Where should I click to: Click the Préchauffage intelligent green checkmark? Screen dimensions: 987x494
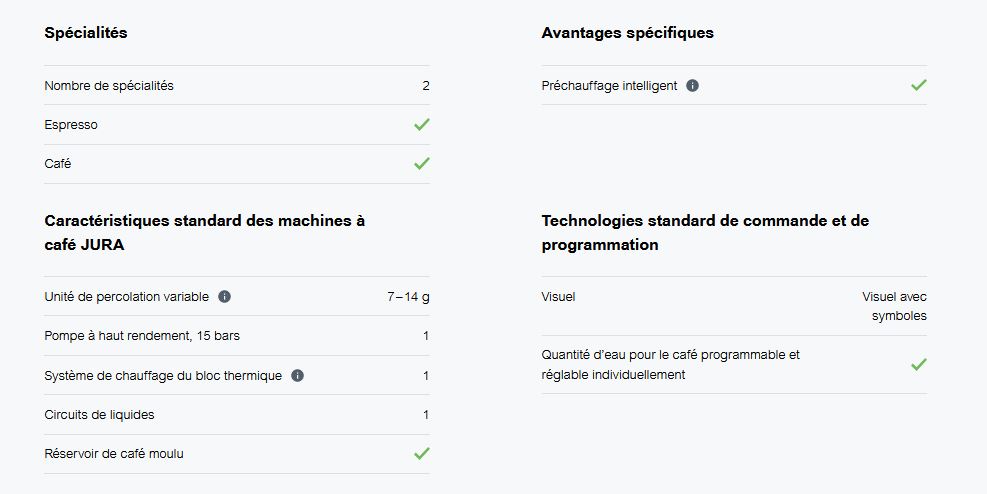(919, 85)
